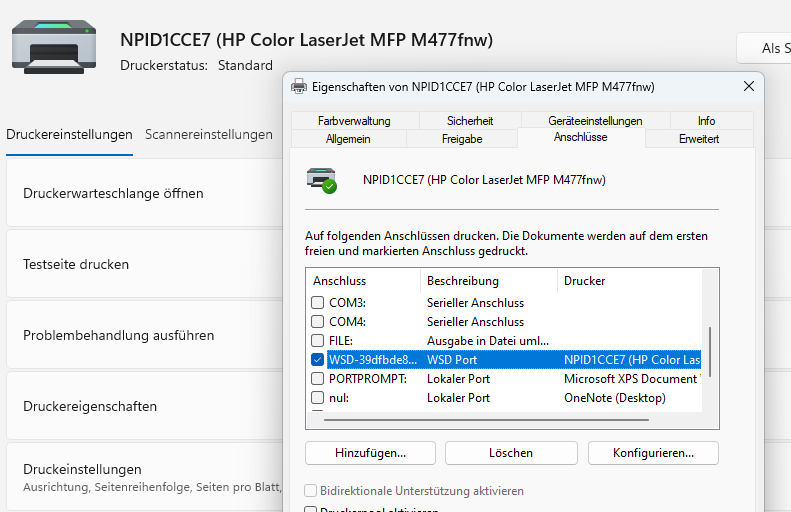Click the Hinzufügen... button
Viewport: 791px width, 512px height.
click(370, 453)
